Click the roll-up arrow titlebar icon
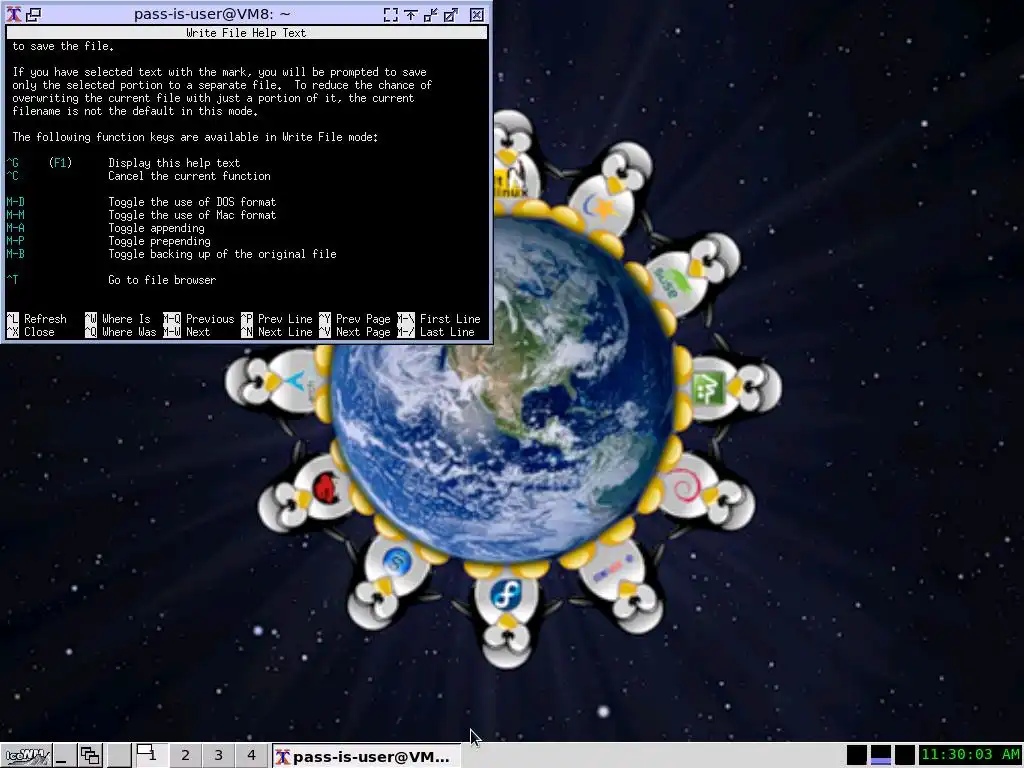1024x768 pixels. pos(411,14)
